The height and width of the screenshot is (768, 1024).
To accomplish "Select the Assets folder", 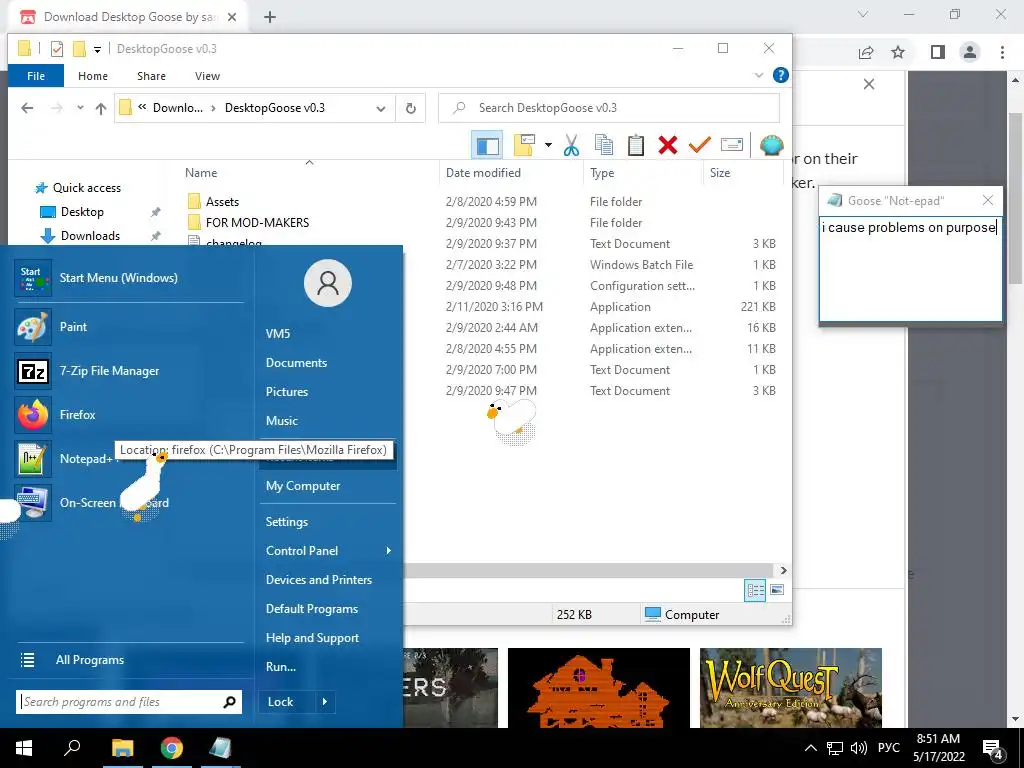I will click(222, 202).
